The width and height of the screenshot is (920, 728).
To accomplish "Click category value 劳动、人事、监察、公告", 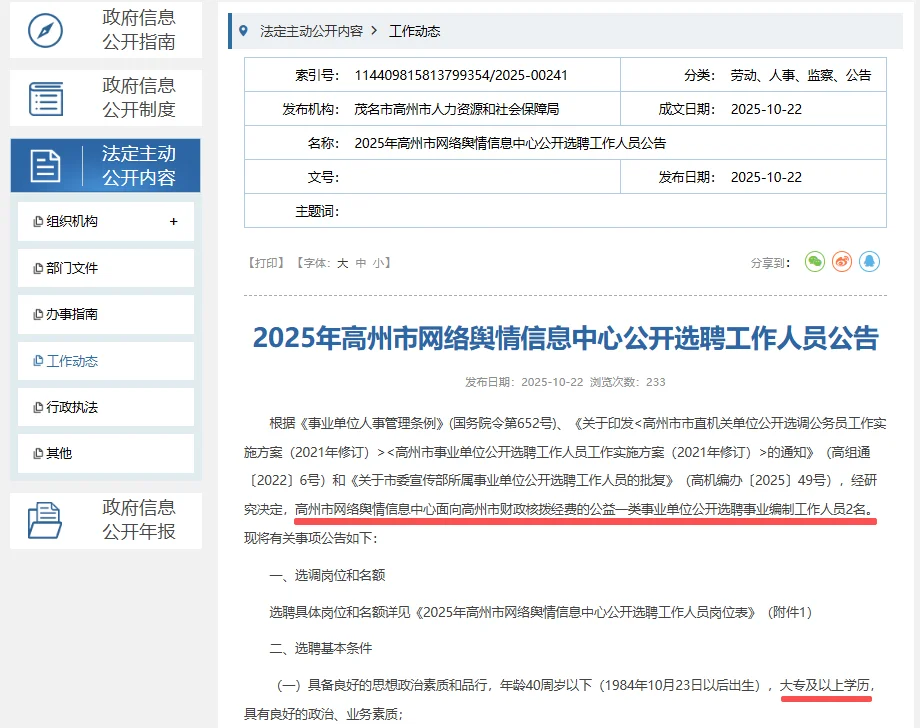I will pyautogui.click(x=801, y=75).
